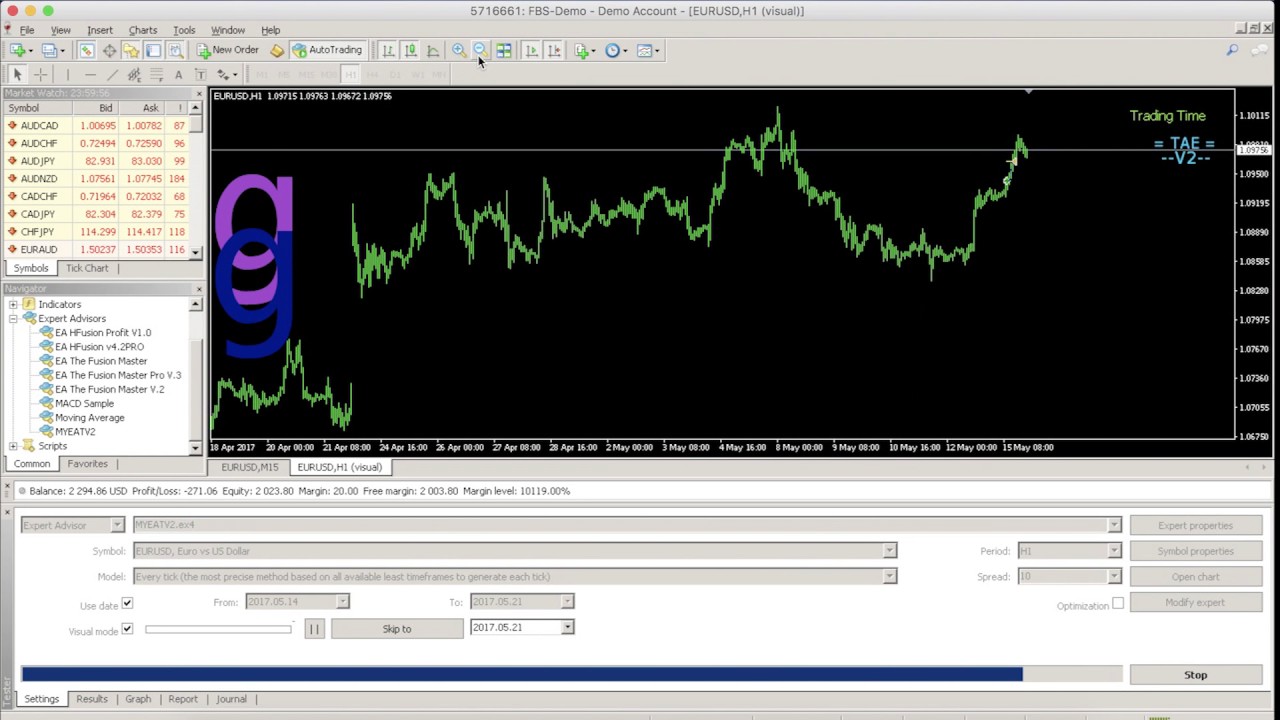Open the chart templates icon
This screenshot has height=720, width=1280.
(x=647, y=50)
